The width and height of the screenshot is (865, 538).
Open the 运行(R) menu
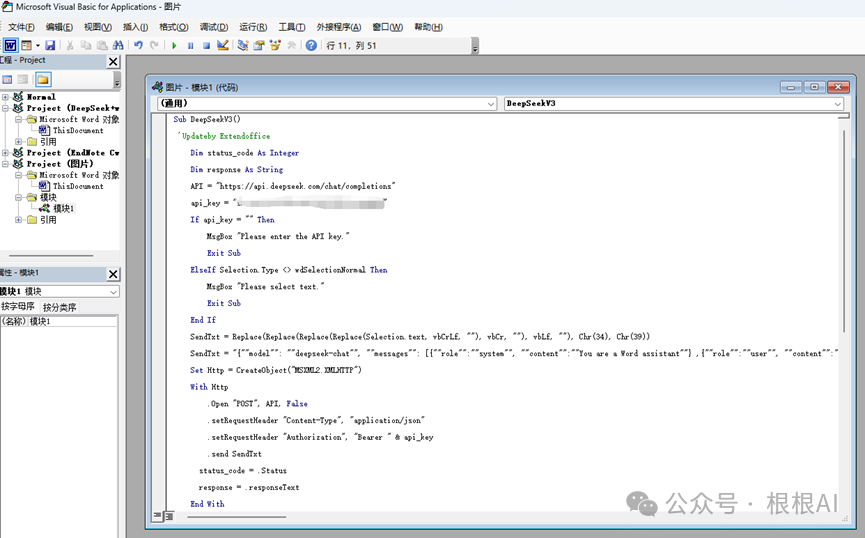(x=253, y=27)
